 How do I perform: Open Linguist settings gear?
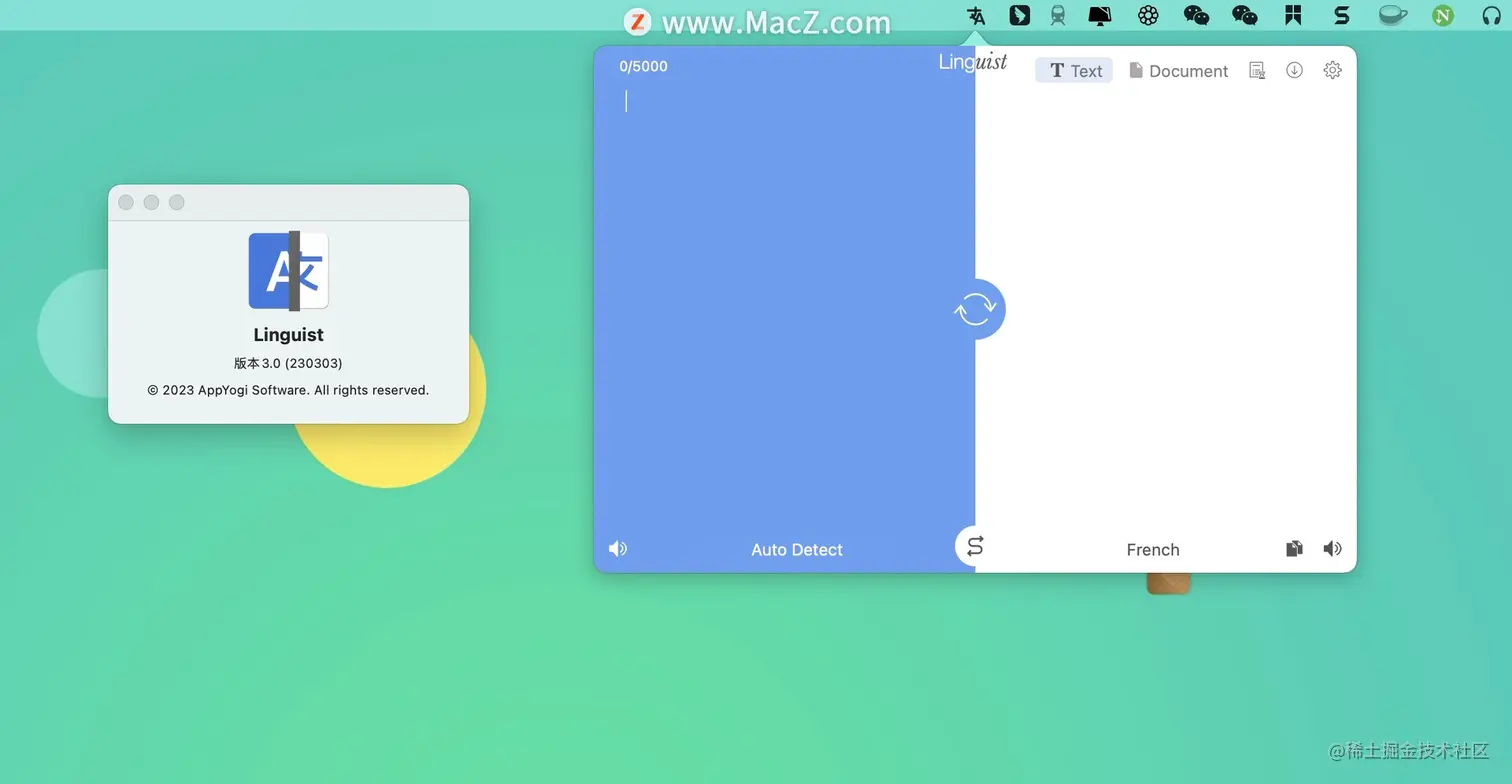point(1332,70)
